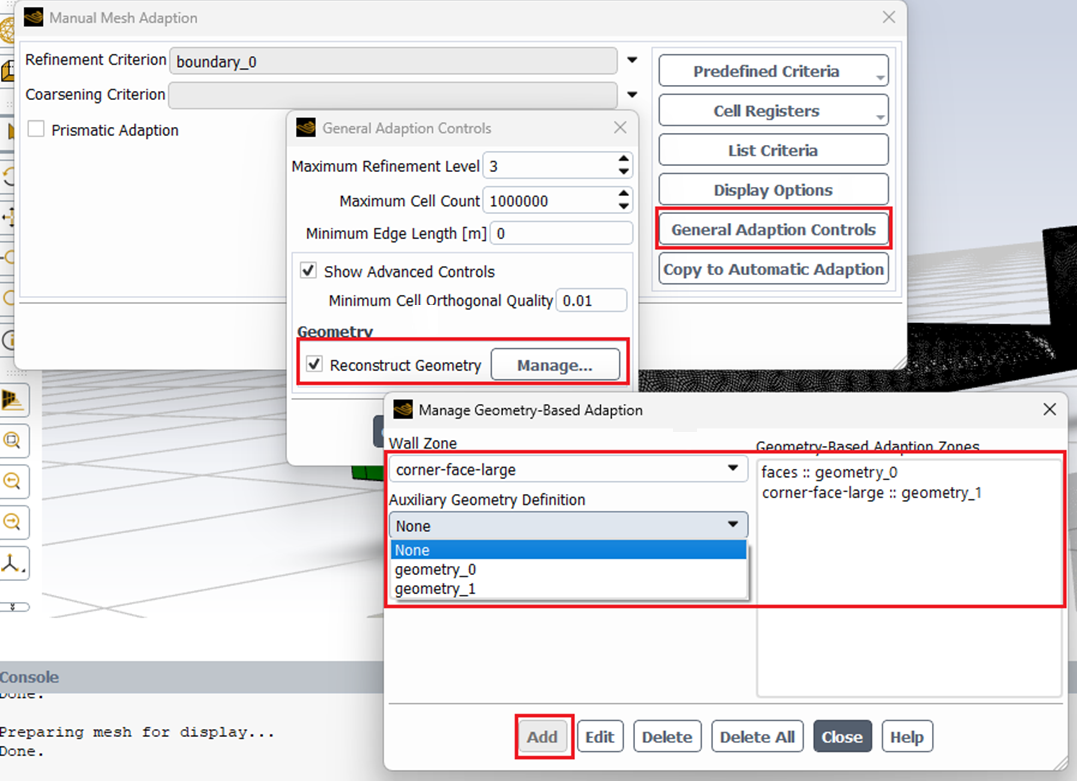Click the next view magnifier icon
1077x781 pixels.
13,521
